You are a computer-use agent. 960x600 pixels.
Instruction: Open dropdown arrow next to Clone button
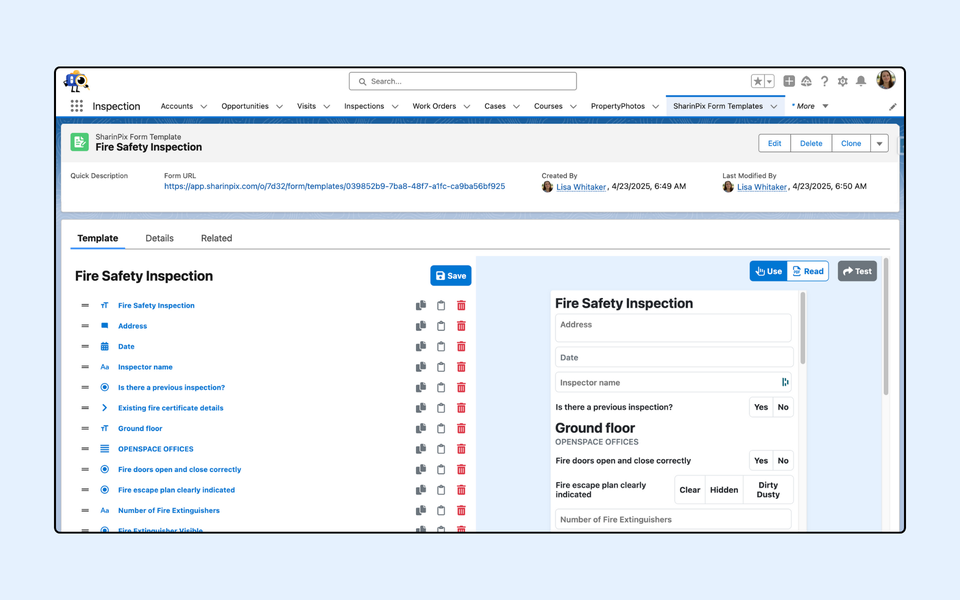(880, 143)
